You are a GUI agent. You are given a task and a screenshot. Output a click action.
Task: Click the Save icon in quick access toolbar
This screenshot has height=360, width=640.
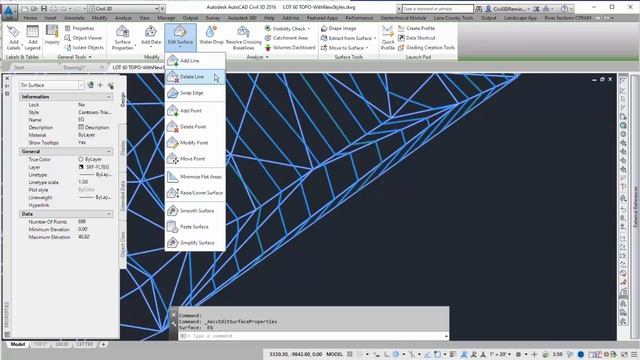point(44,8)
